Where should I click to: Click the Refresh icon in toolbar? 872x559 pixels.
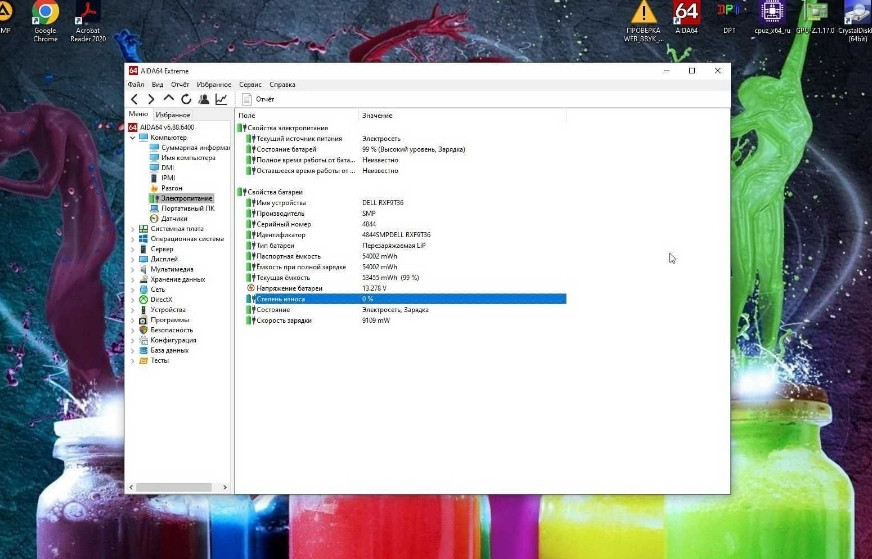pyautogui.click(x=186, y=99)
